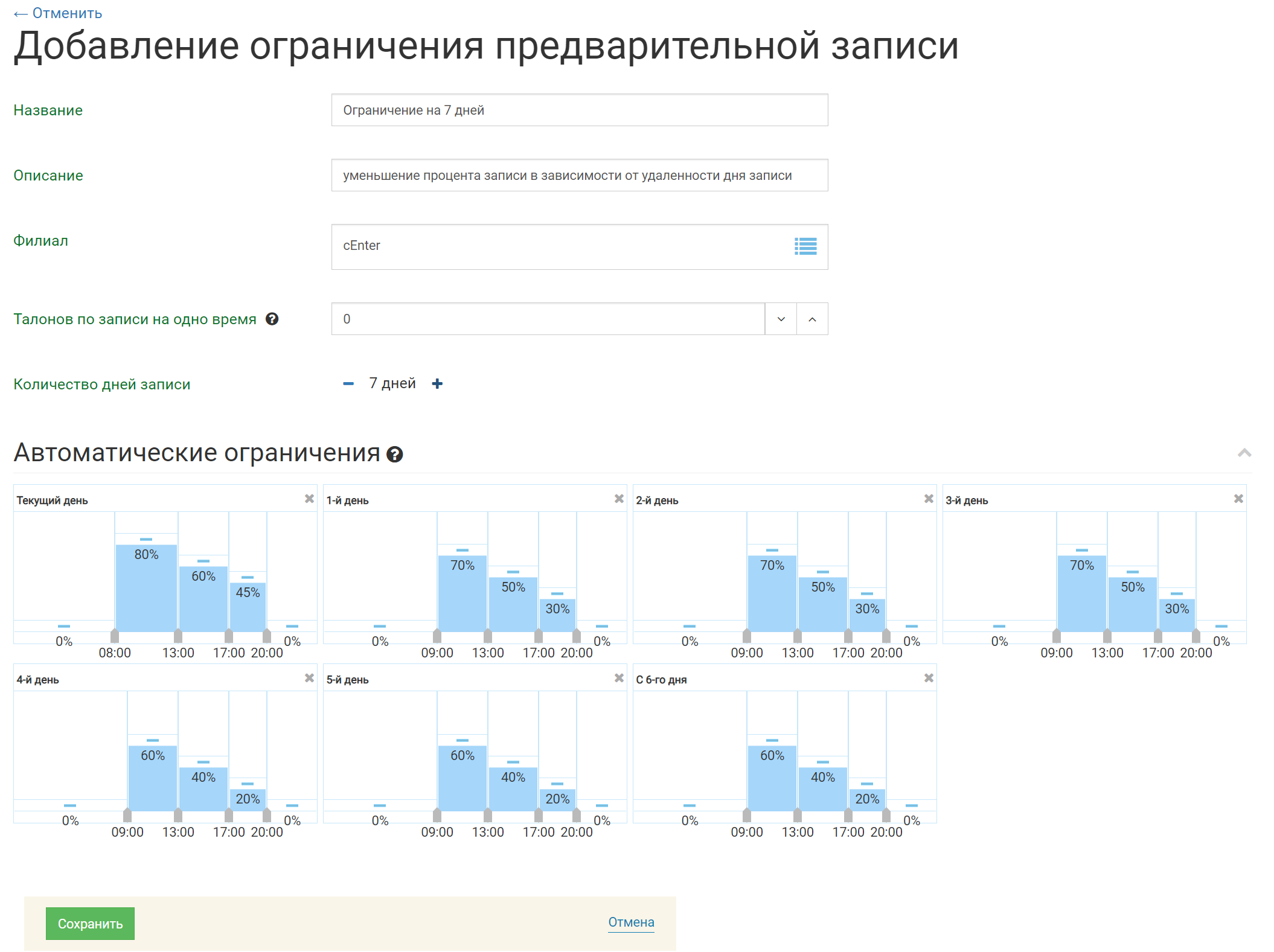Focus the Название input field
The image size is (1274, 952).
pyautogui.click(x=579, y=110)
